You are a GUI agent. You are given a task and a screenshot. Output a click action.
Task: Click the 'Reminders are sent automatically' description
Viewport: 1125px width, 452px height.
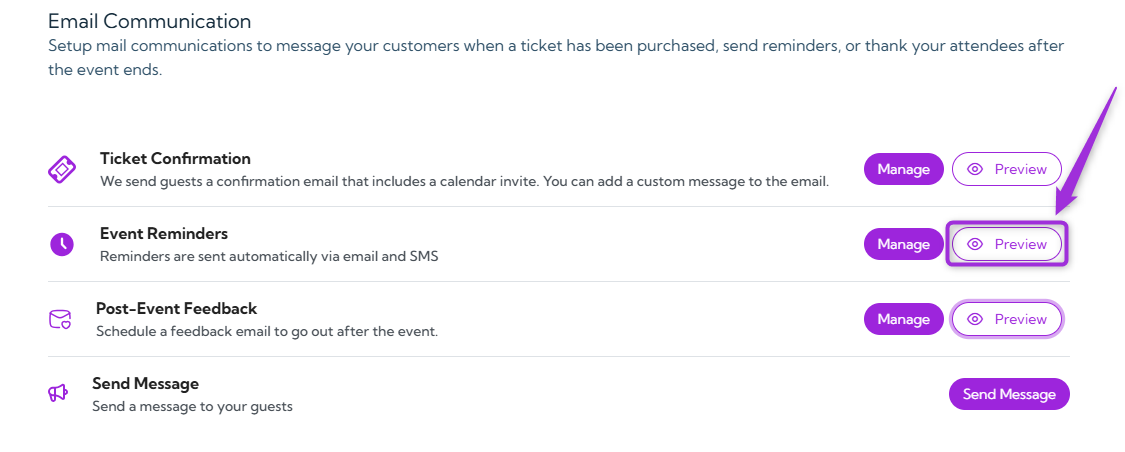[x=269, y=256]
